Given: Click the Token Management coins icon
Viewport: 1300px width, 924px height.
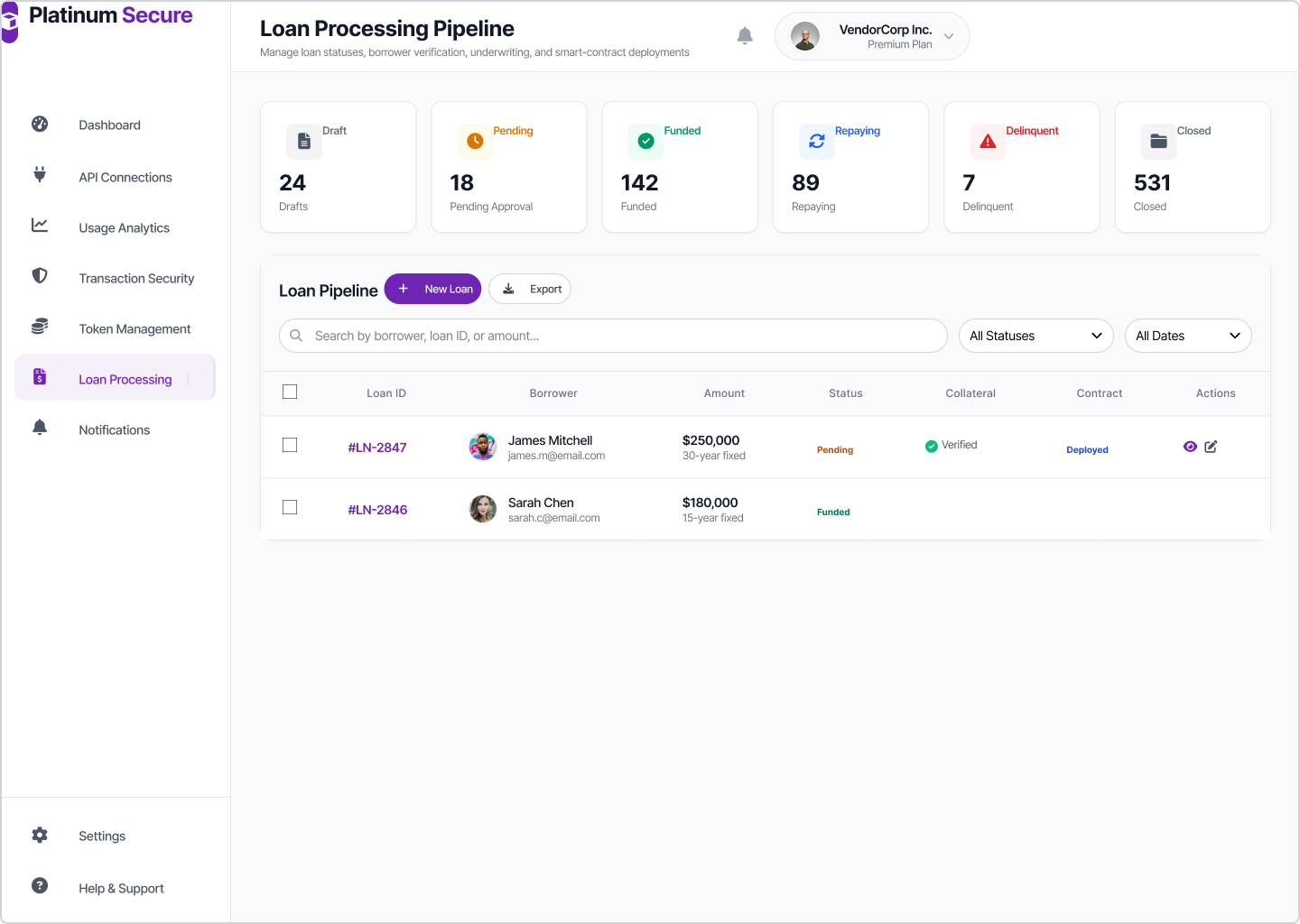Looking at the screenshot, I should point(40,326).
